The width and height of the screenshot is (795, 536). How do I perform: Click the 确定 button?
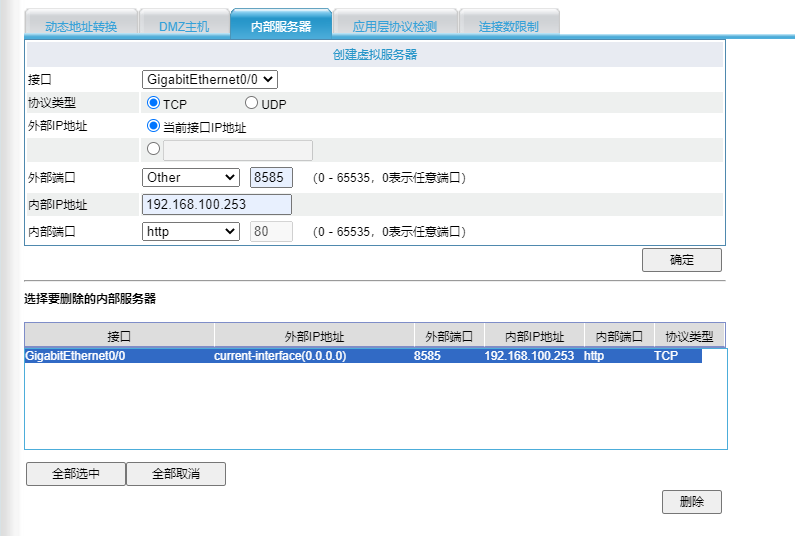(681, 260)
